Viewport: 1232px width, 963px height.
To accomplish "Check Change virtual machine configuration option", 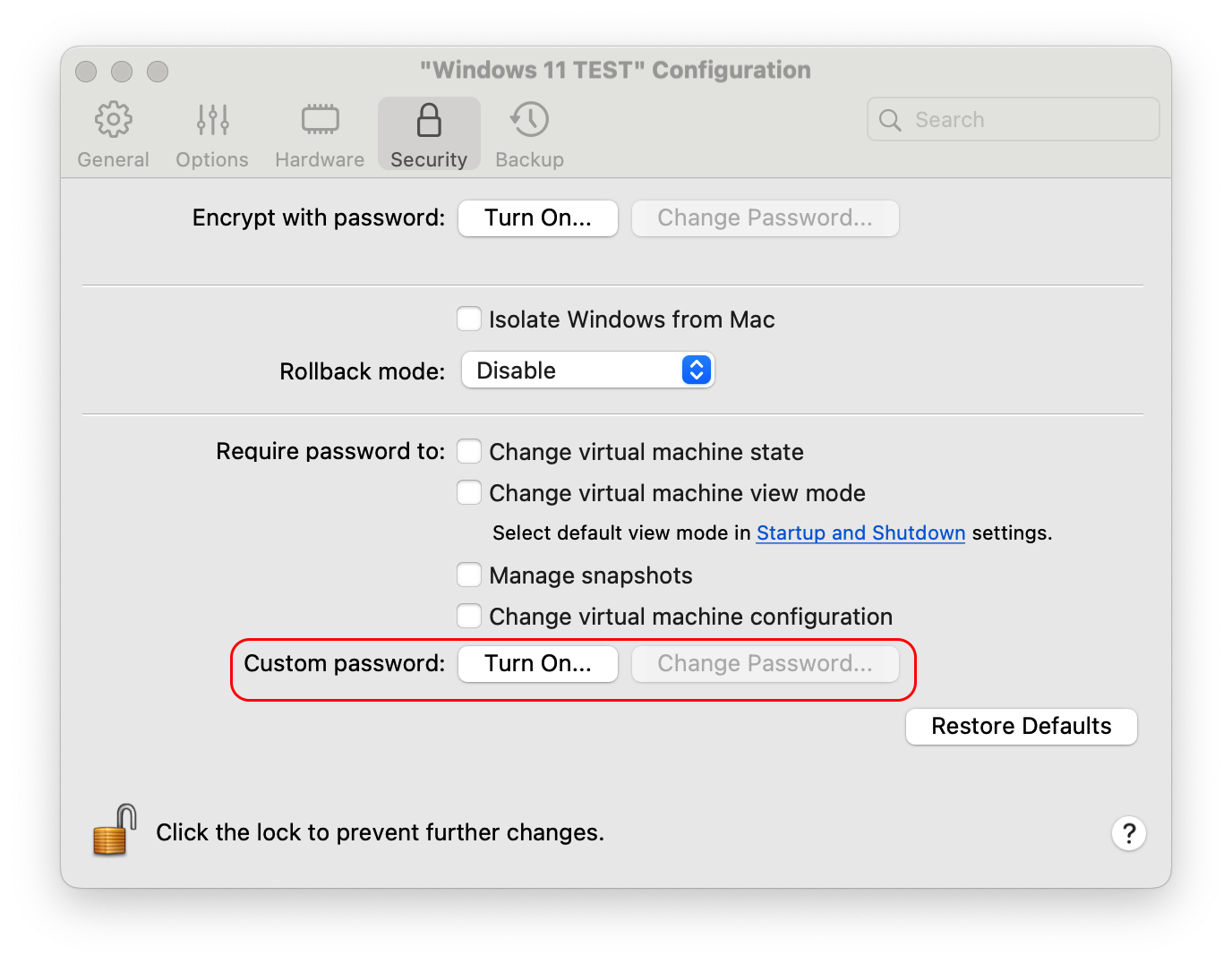I will click(469, 617).
